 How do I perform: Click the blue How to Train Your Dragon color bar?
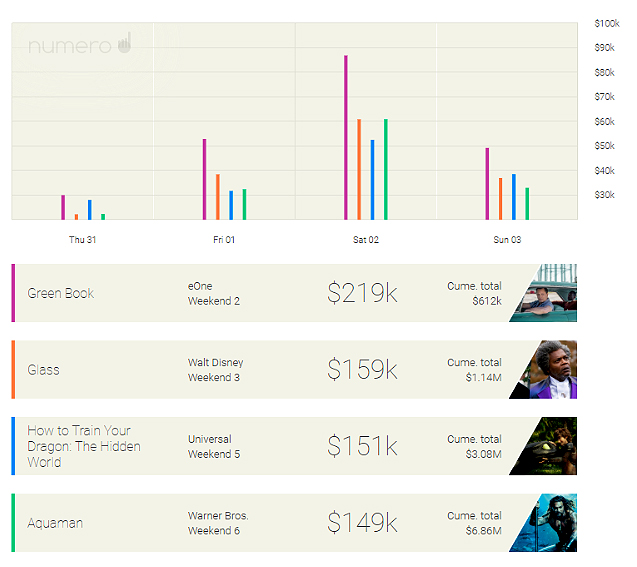pyautogui.click(x=13, y=446)
